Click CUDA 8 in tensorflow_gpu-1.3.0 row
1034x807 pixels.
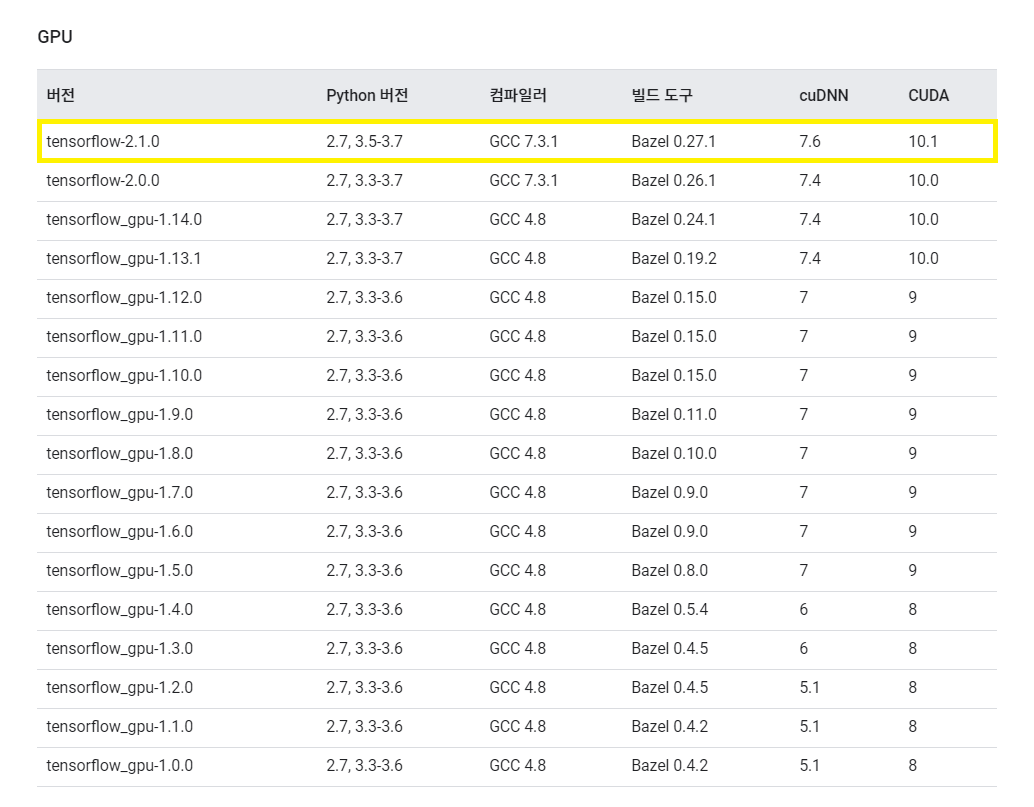[913, 647]
